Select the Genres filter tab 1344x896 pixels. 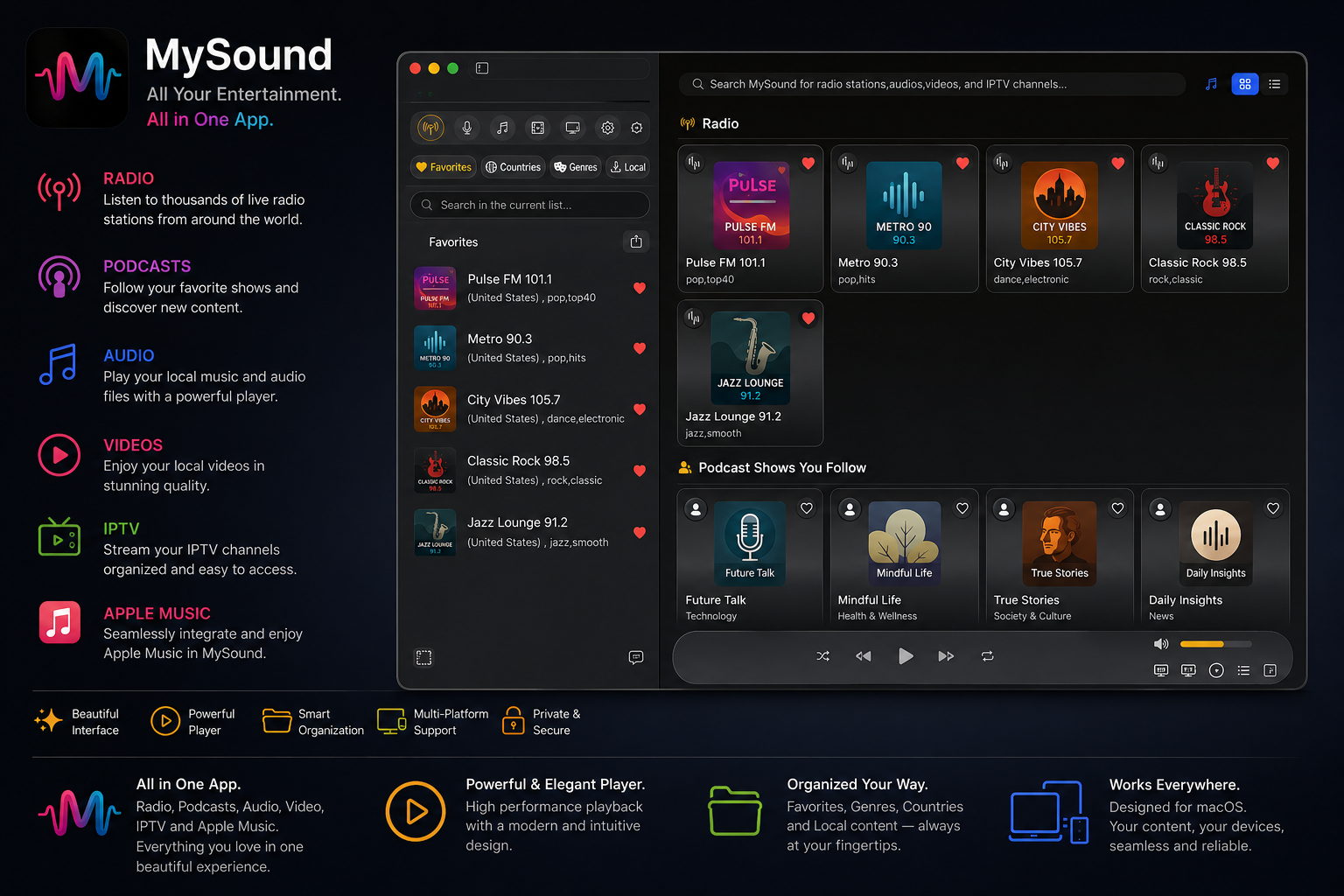pos(576,167)
